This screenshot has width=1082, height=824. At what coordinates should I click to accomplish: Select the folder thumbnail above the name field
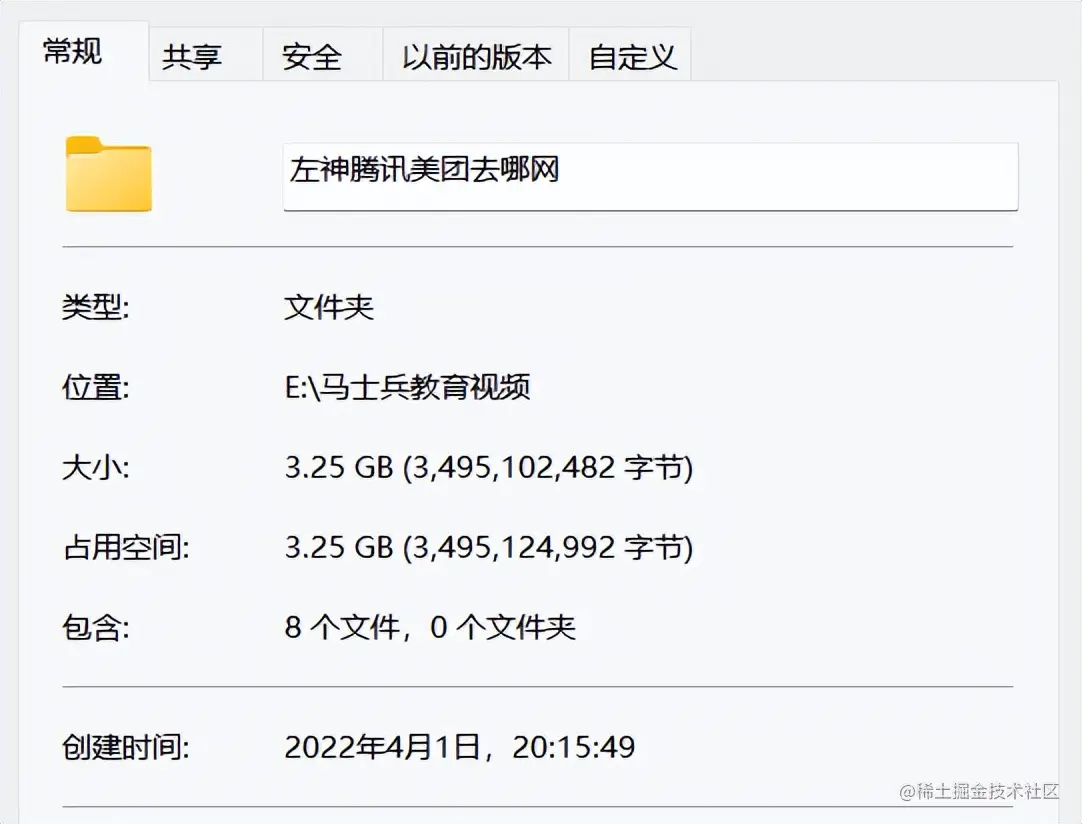click(x=107, y=177)
